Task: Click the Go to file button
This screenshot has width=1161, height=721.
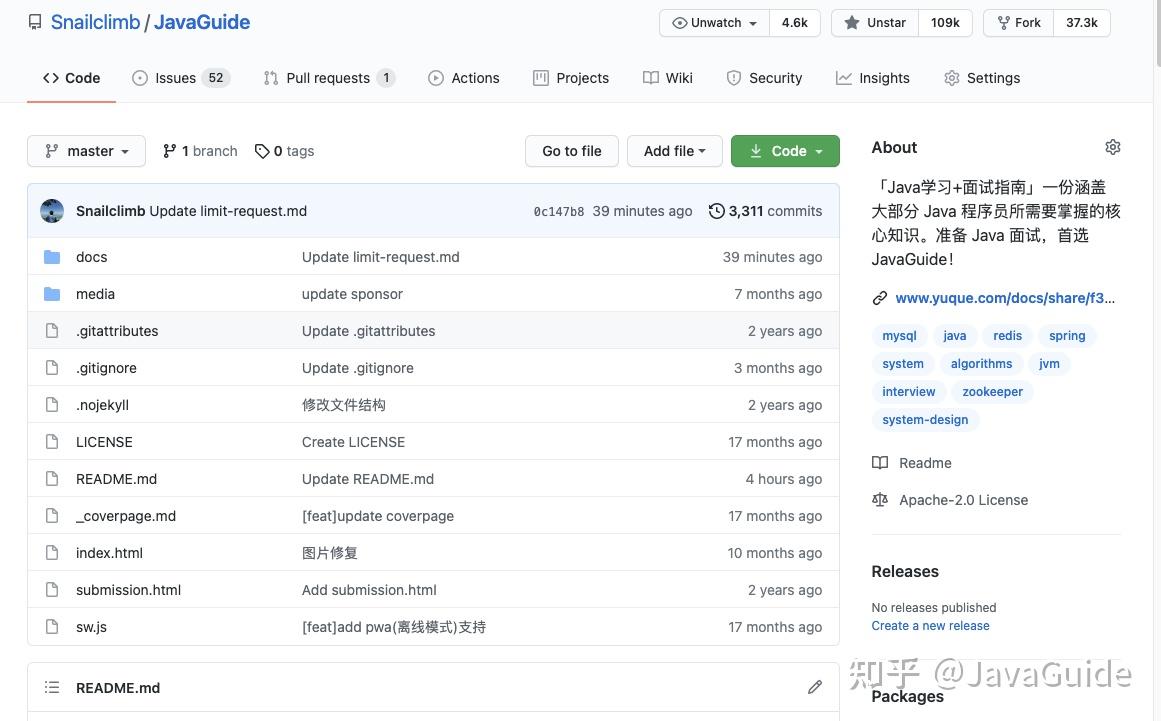Action: click(572, 151)
